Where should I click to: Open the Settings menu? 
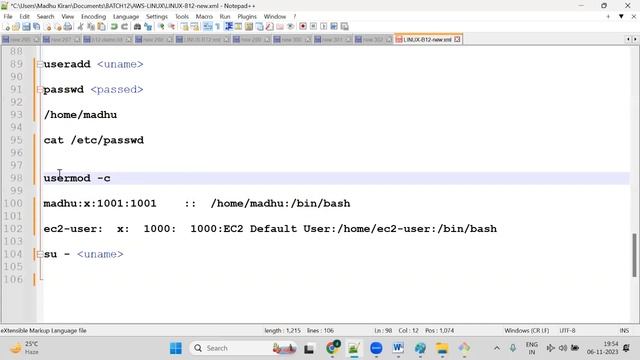point(157,16)
